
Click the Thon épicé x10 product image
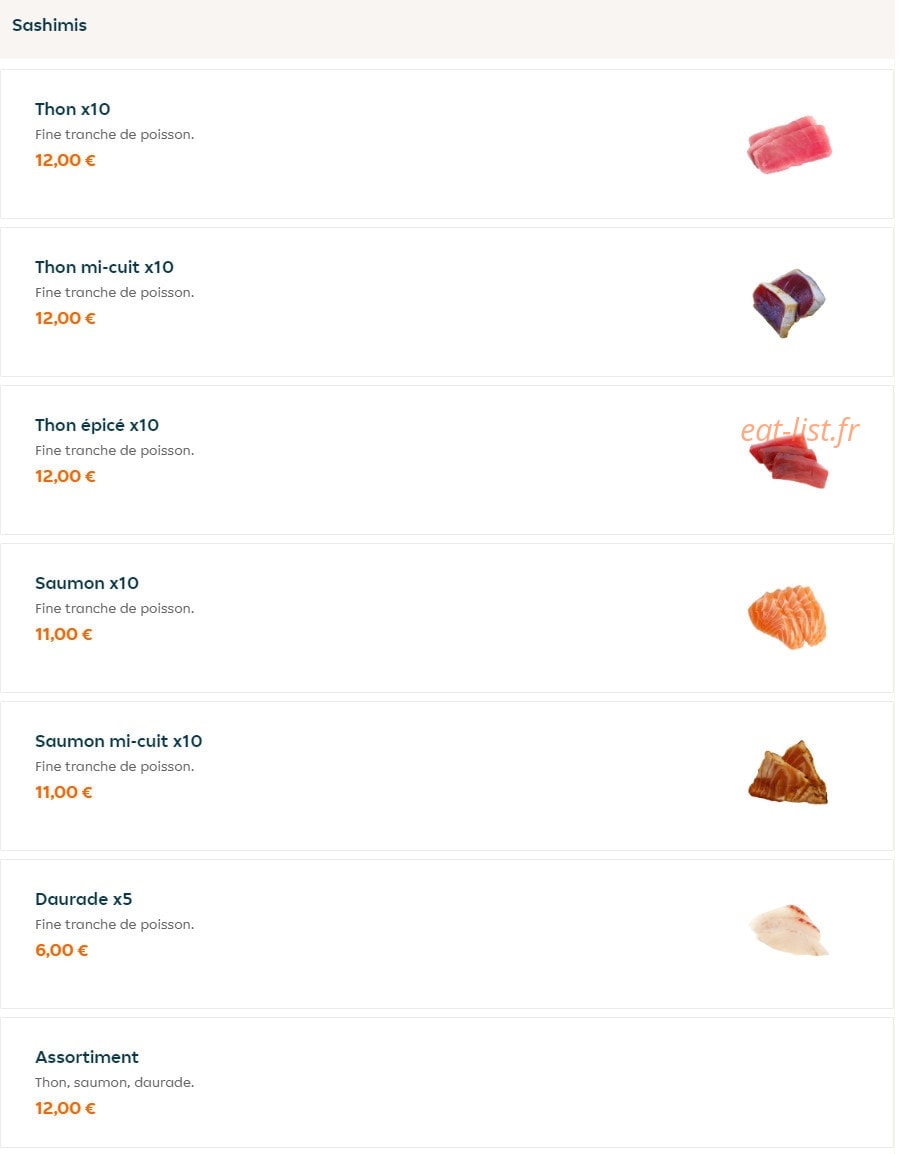(x=788, y=461)
